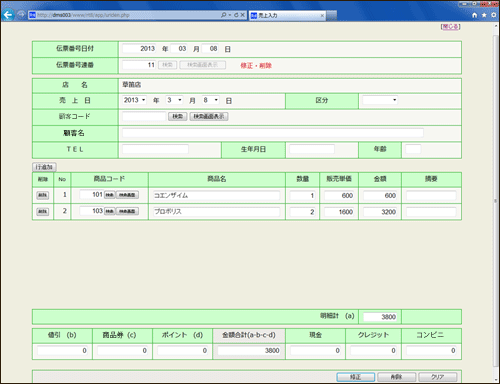Click the stop loading X icon in address bar

click(x=243, y=15)
